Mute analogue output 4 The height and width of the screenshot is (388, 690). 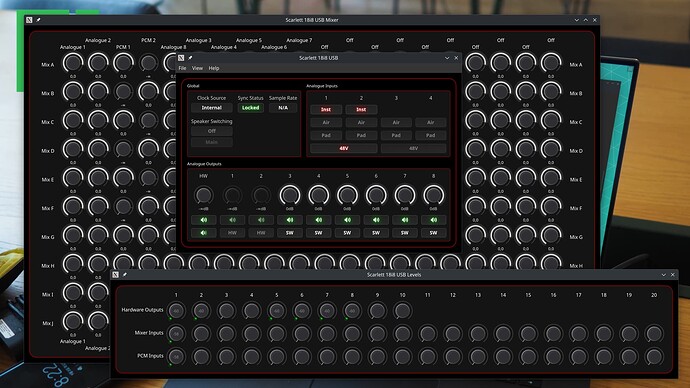[319, 220]
